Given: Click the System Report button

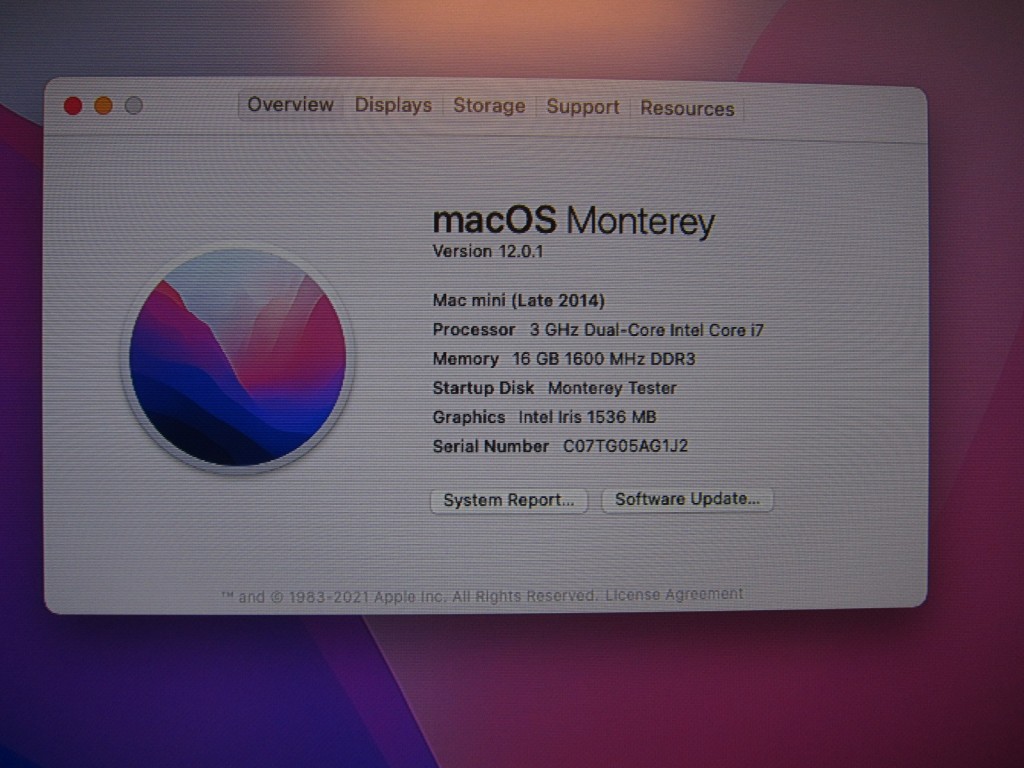Looking at the screenshot, I should pyautogui.click(x=509, y=500).
